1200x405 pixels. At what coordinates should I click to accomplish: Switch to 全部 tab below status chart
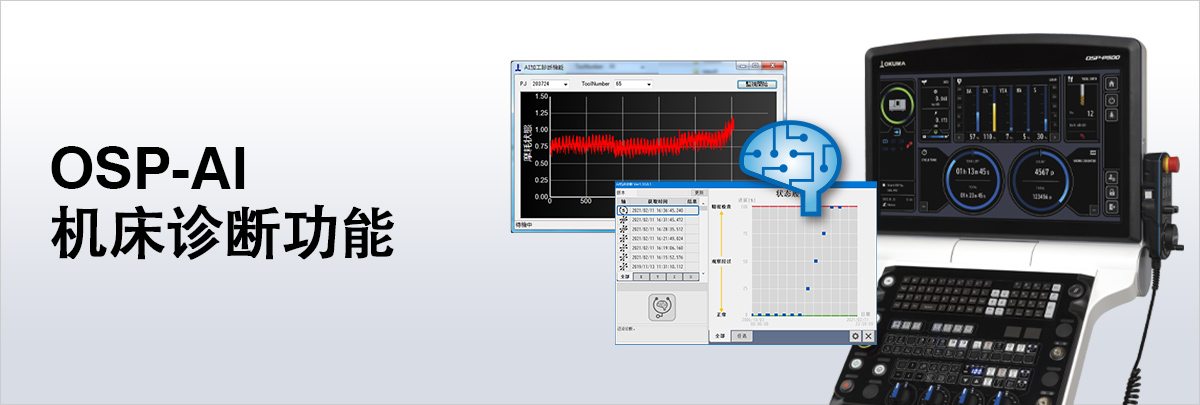[720, 336]
